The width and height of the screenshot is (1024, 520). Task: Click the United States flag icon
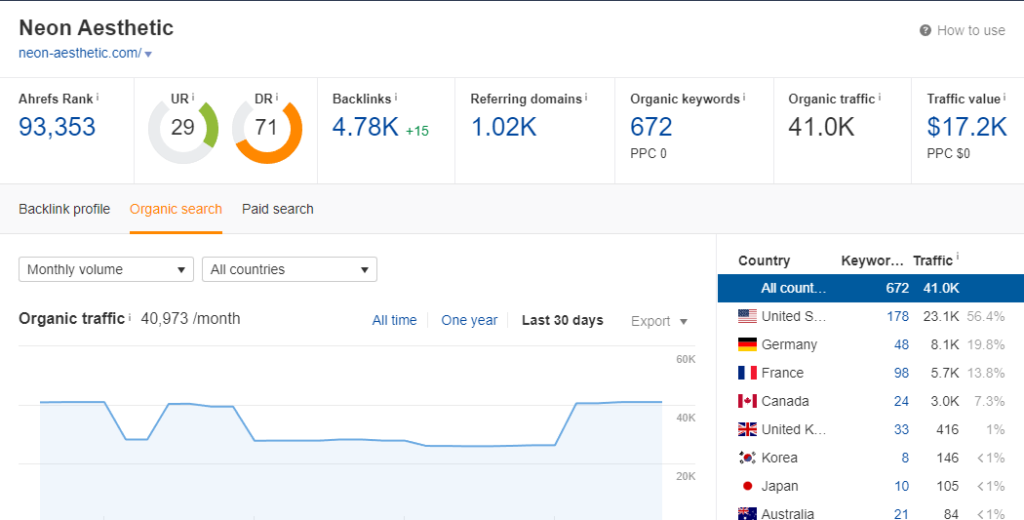(747, 316)
